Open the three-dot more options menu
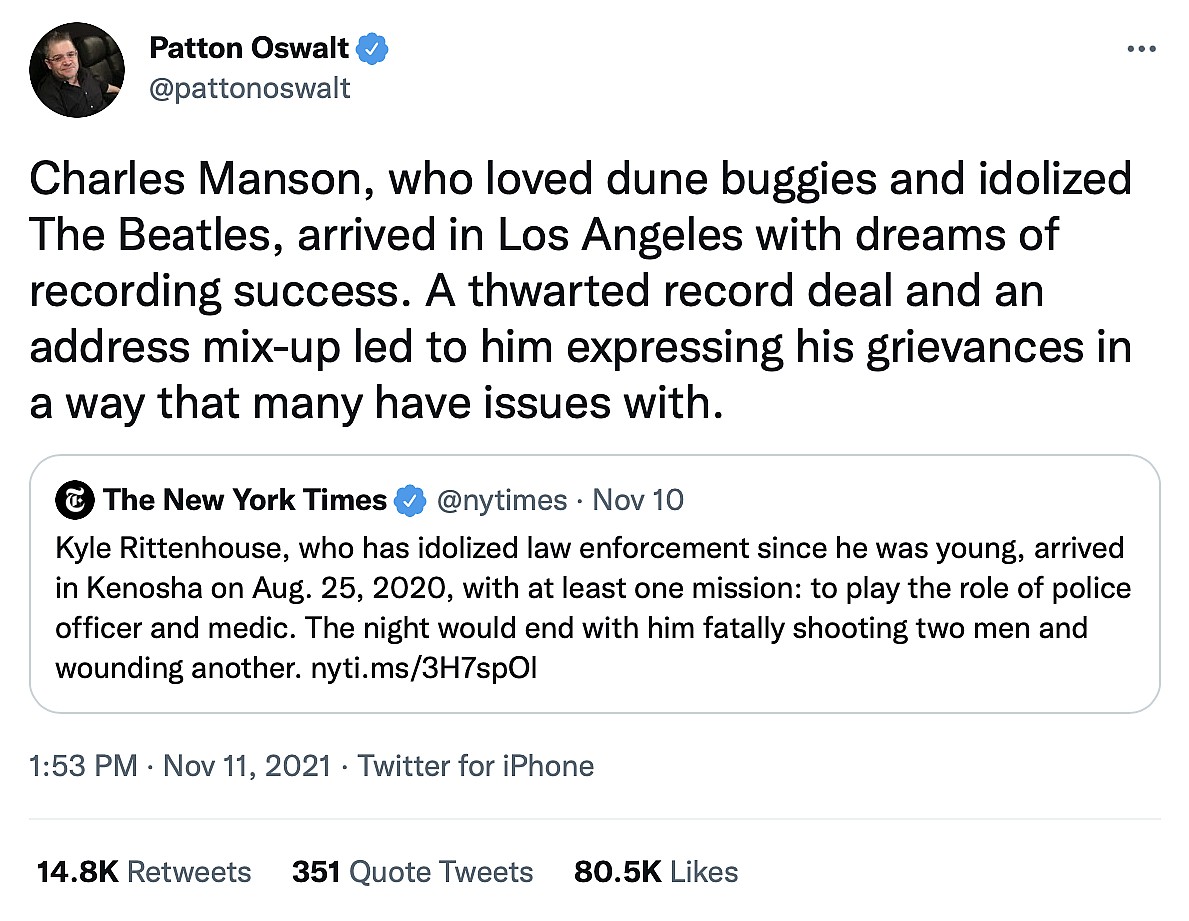 [x=1141, y=49]
